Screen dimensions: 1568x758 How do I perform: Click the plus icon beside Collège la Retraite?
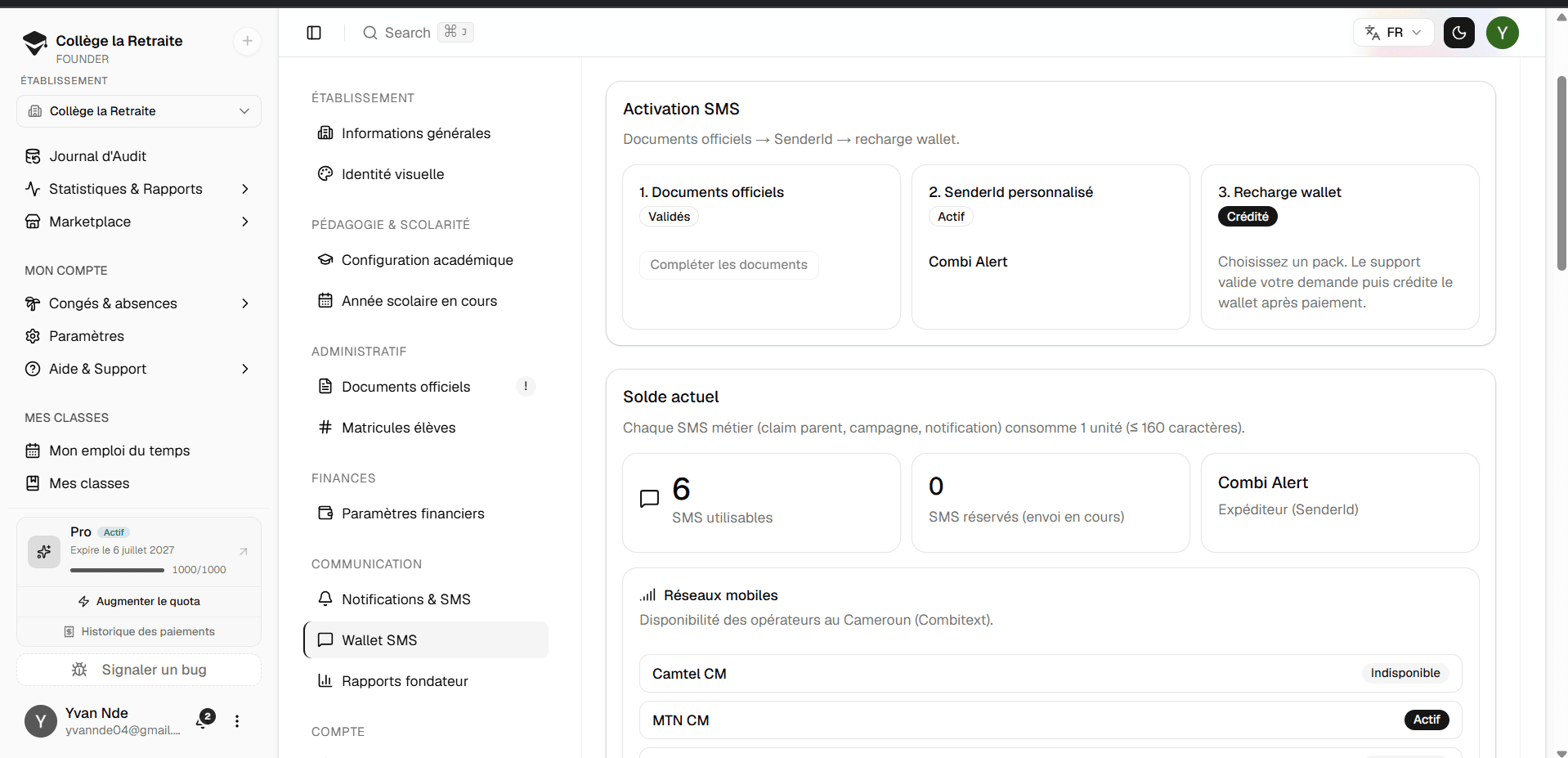tap(247, 41)
